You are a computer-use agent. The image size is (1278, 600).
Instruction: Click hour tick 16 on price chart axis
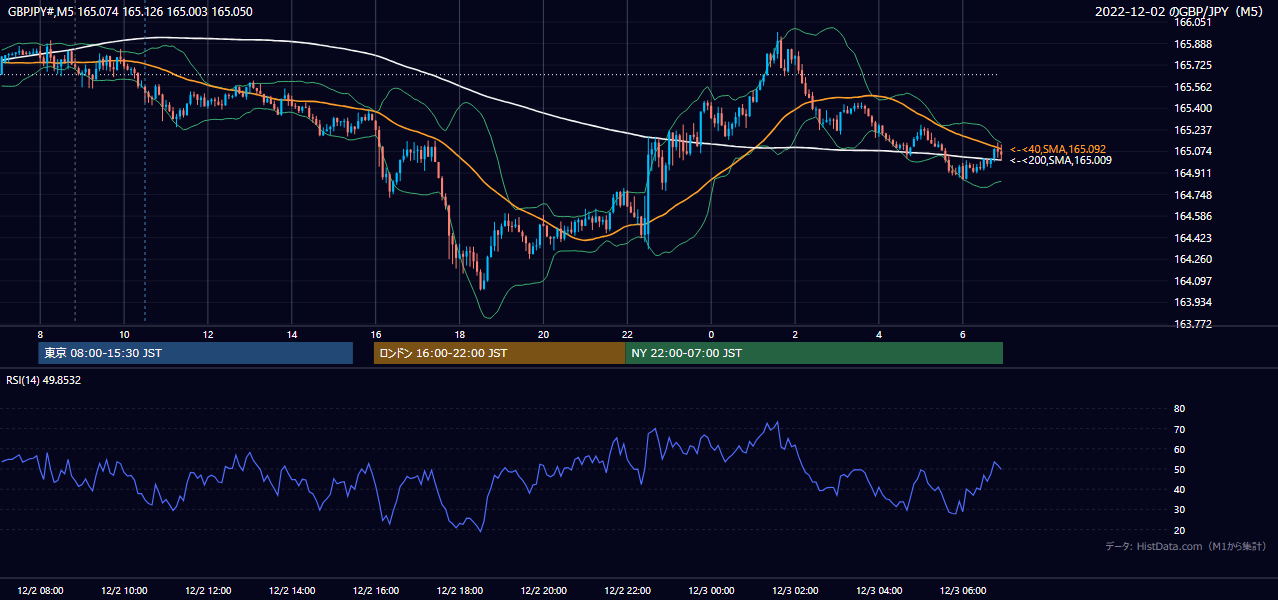376,334
